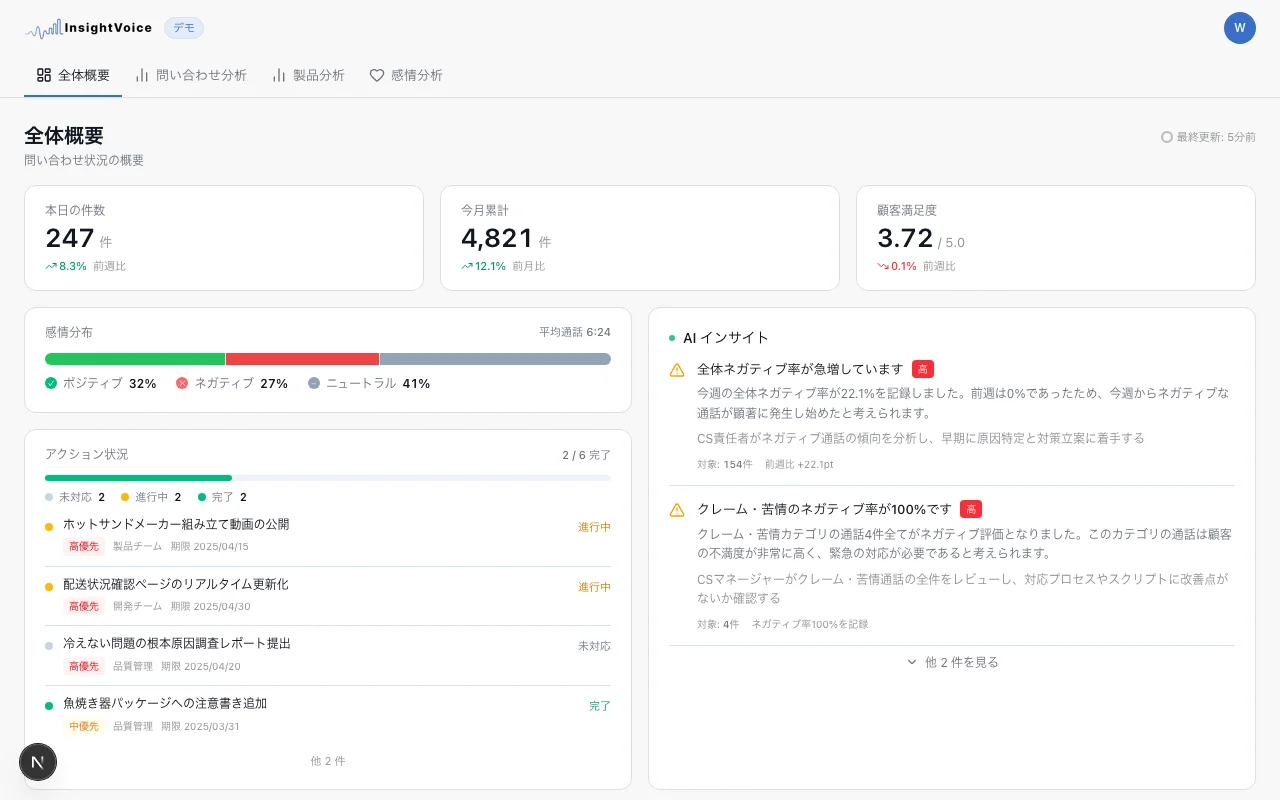
Task: Open 魚焼き器パッケージへの注意書き追加 action
Action: (165, 704)
